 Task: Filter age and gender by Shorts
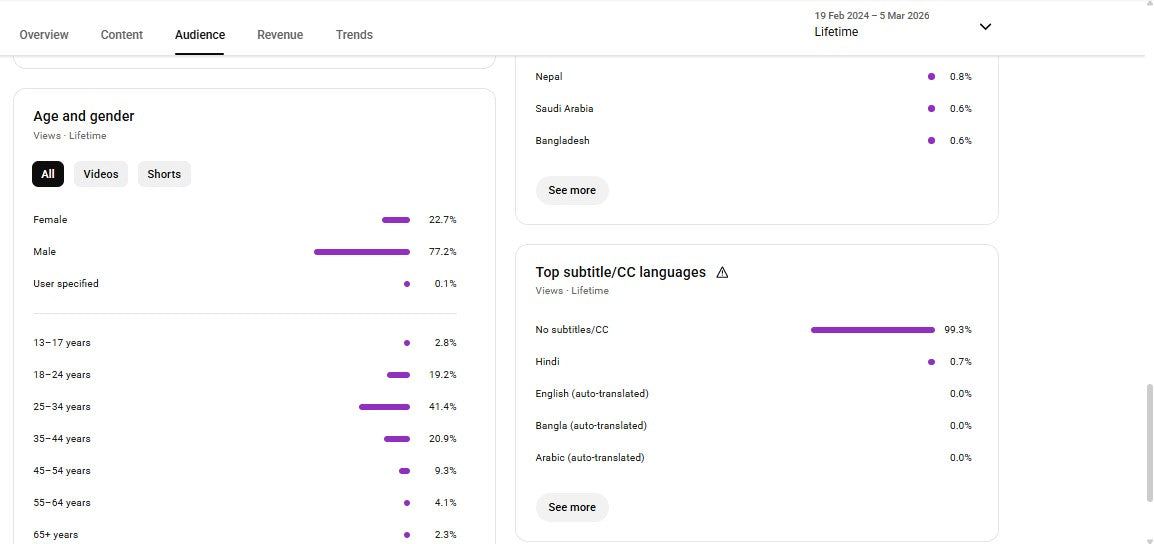coord(164,174)
